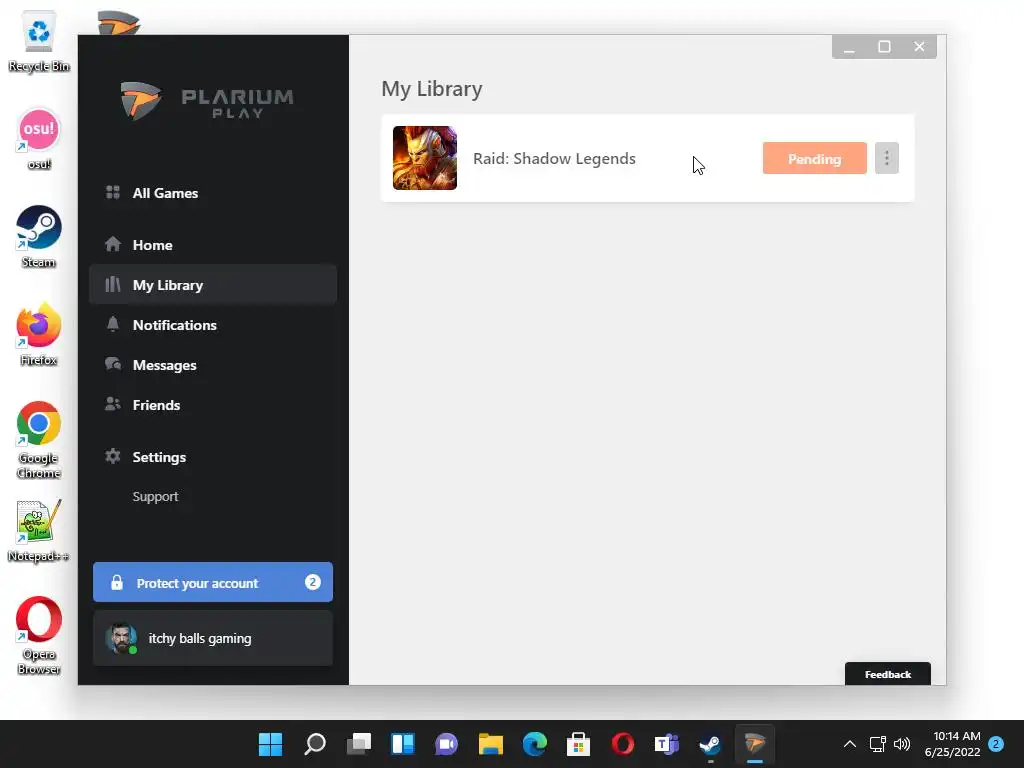The height and width of the screenshot is (768, 1024).
Task: Open Opera on taskbar
Action: coord(622,744)
